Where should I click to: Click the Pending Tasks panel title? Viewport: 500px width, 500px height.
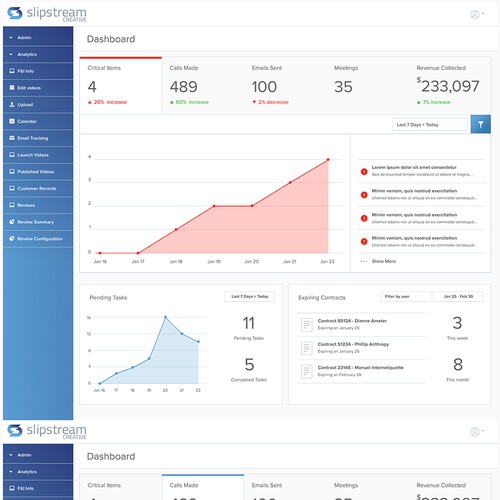point(108,297)
